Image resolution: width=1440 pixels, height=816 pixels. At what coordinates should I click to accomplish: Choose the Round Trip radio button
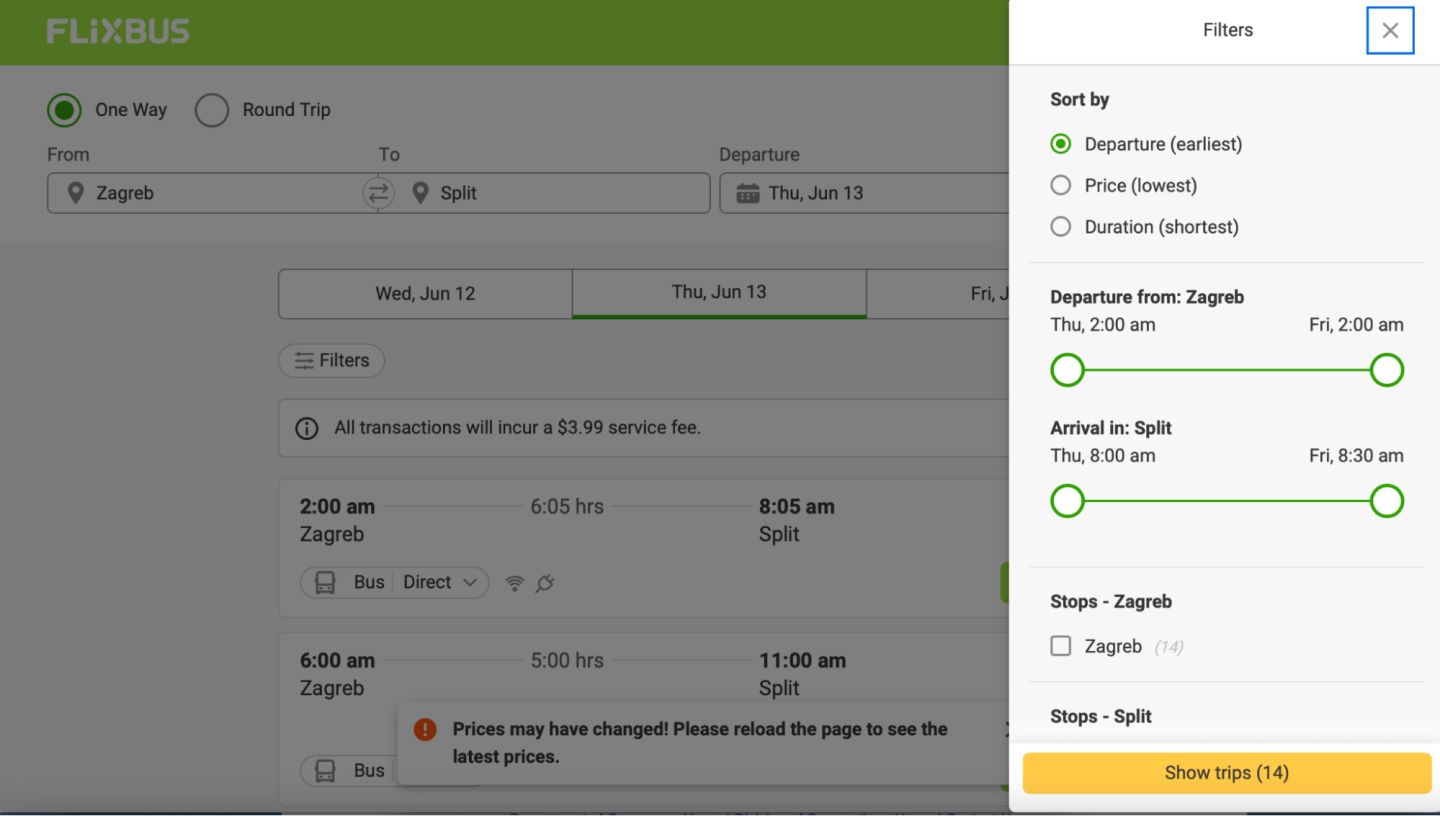pyautogui.click(x=212, y=110)
